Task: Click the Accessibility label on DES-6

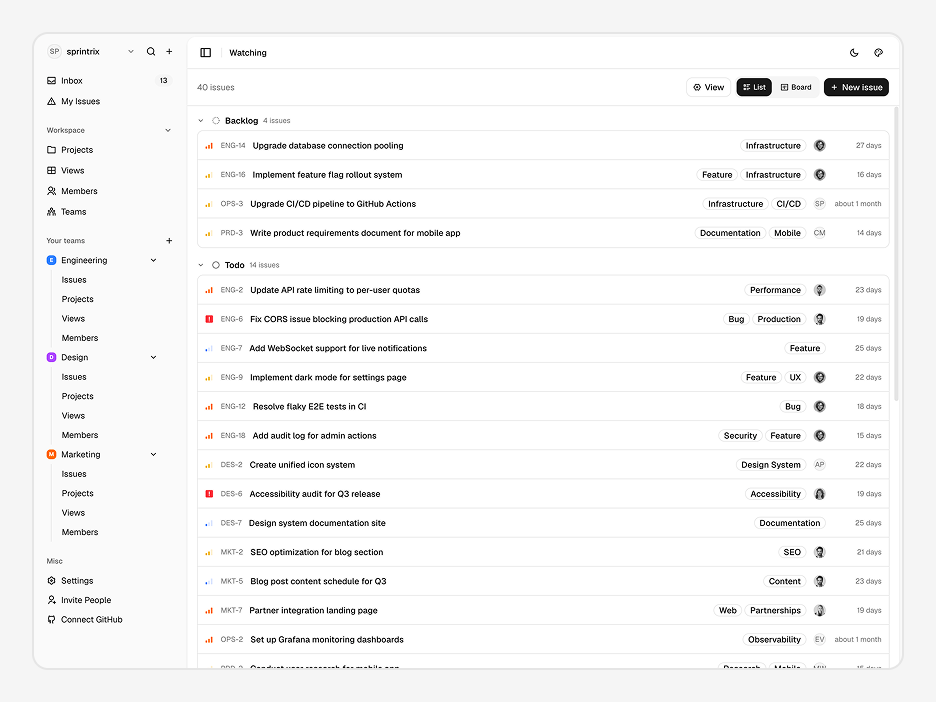Action: pos(775,494)
